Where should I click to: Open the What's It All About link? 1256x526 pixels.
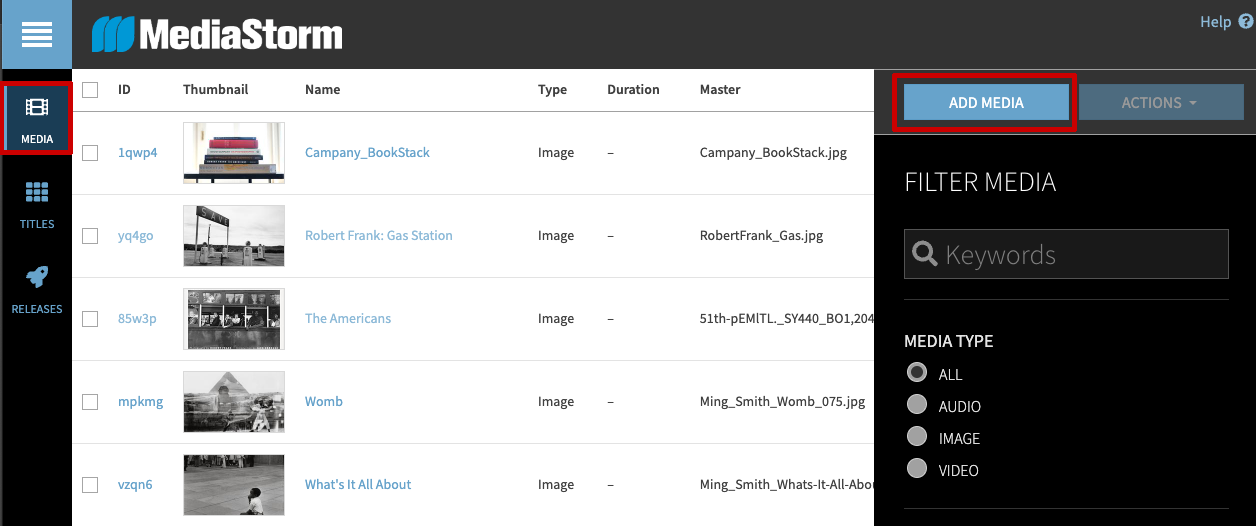pyautogui.click(x=358, y=485)
